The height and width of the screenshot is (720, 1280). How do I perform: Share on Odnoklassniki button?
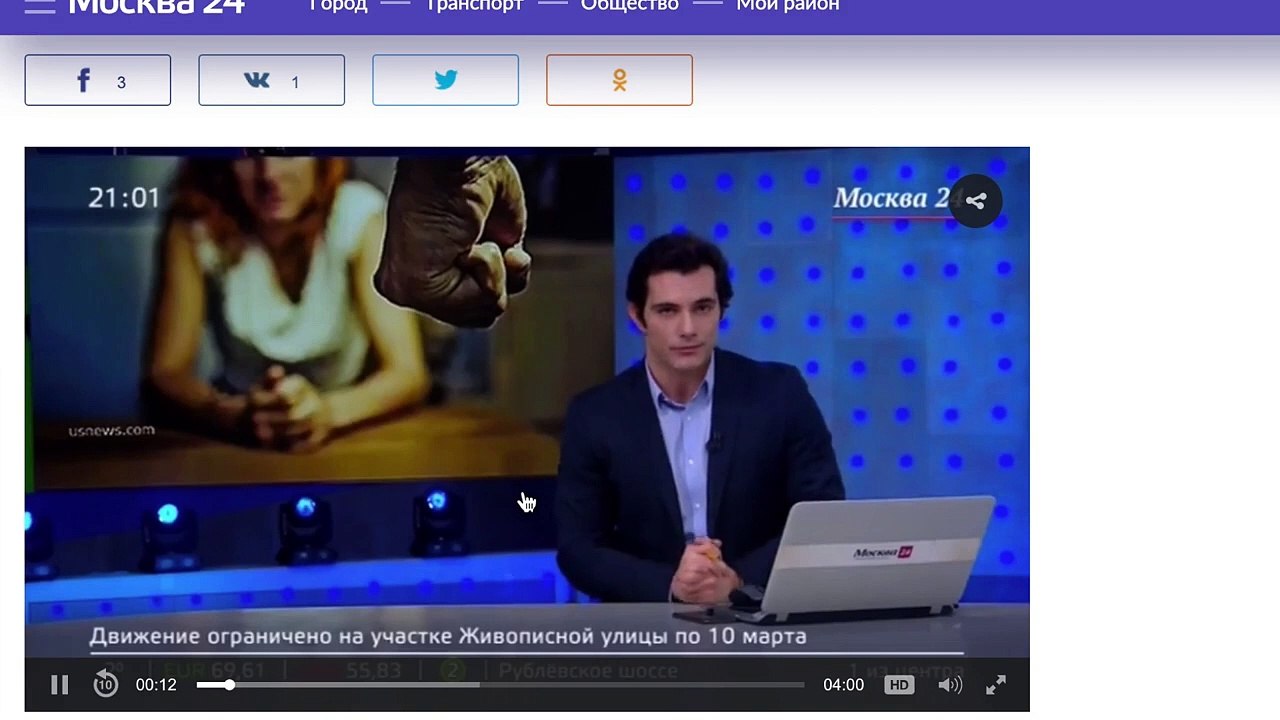[x=620, y=80]
